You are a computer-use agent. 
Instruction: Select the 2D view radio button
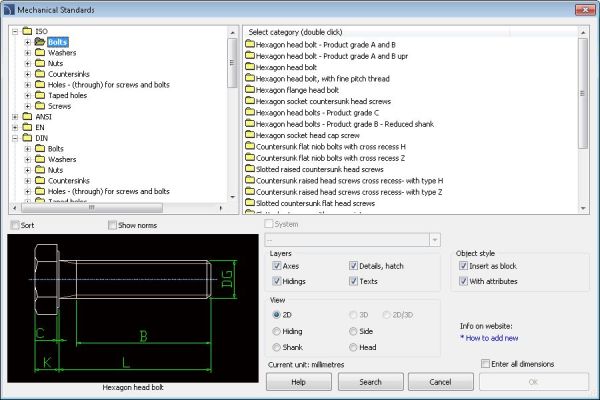click(x=276, y=315)
